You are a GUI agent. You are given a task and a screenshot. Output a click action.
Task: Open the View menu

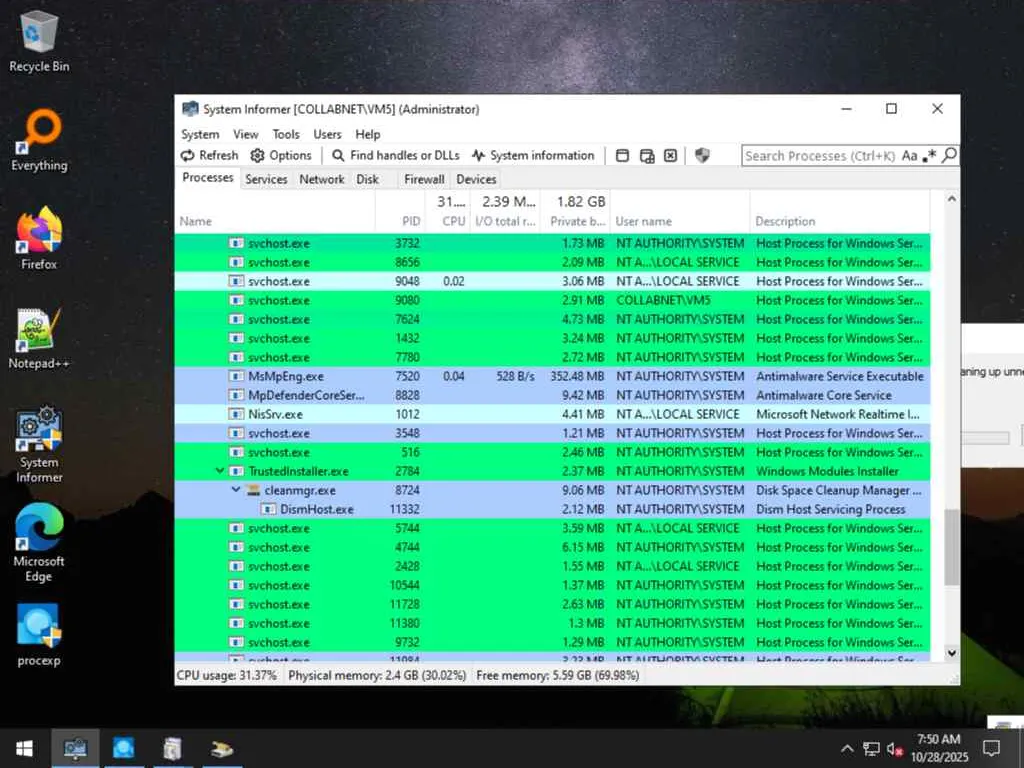click(x=246, y=134)
